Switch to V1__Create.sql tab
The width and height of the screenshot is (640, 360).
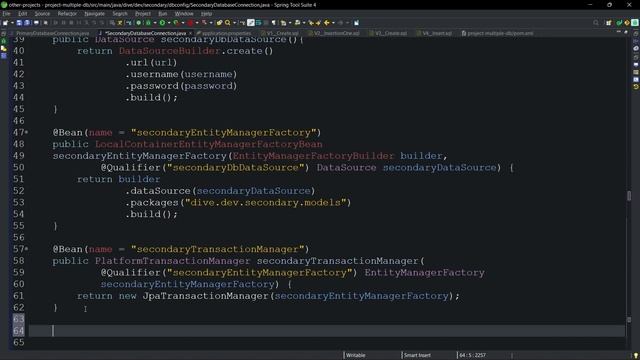point(282,33)
